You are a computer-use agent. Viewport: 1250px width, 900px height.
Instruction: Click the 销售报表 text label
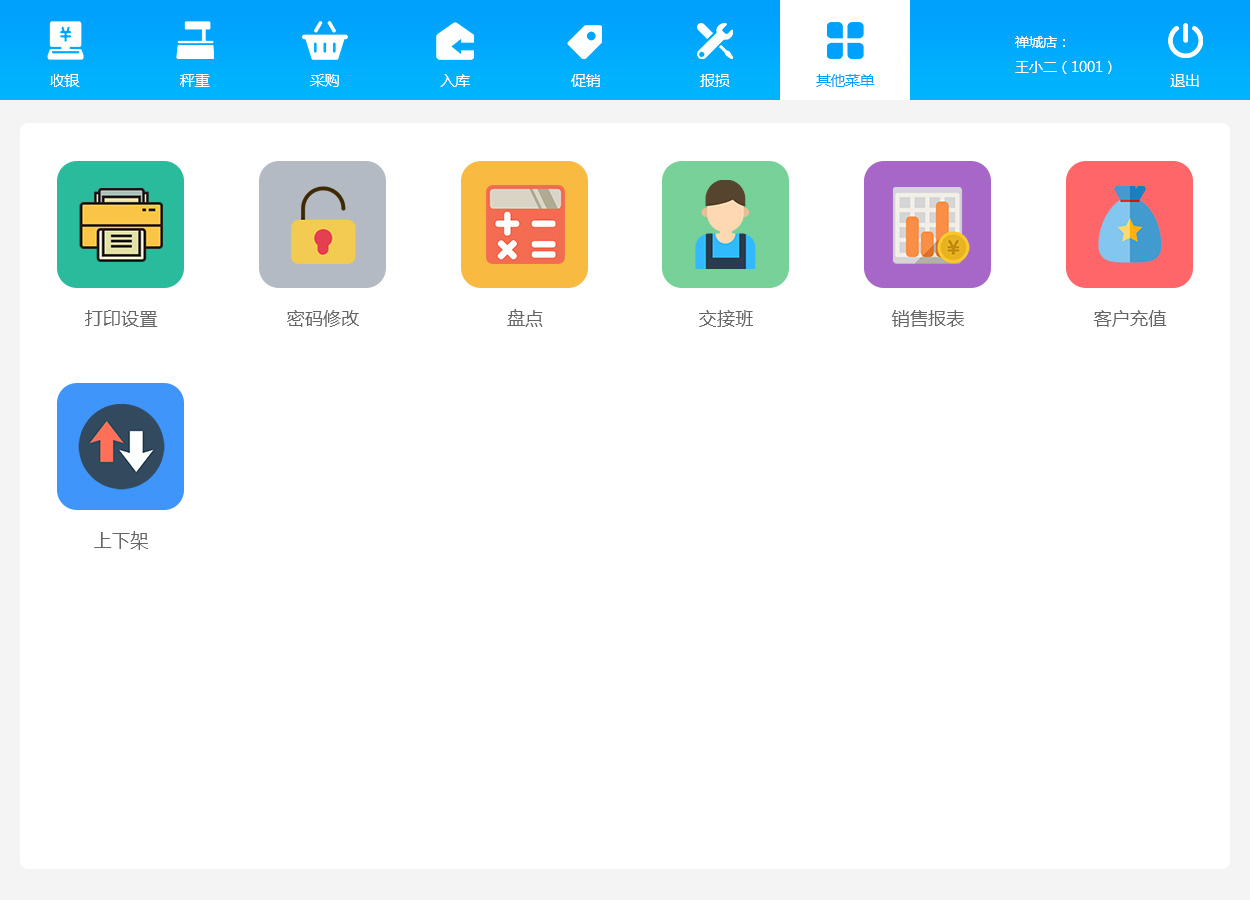[x=927, y=319]
